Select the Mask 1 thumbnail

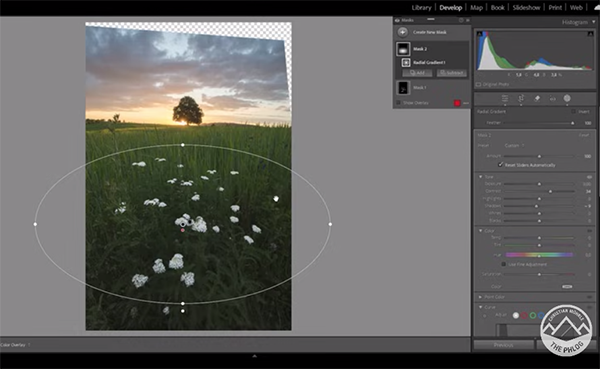pos(403,88)
